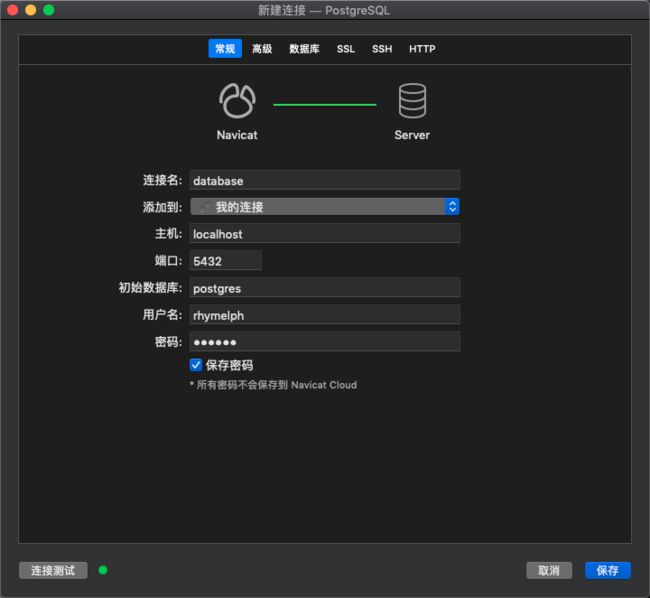Screen dimensions: 650x598
Task: Close the window with the red button
Action: [x=12, y=10]
